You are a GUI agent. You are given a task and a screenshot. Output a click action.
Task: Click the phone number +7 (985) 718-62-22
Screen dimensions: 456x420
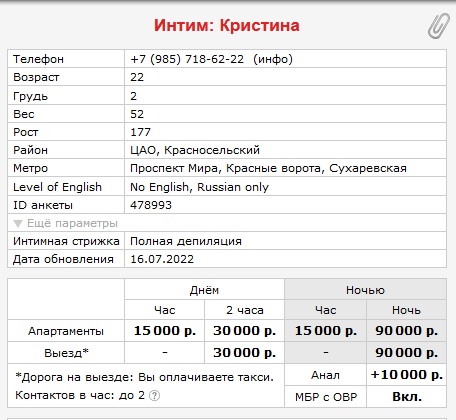(x=187, y=59)
